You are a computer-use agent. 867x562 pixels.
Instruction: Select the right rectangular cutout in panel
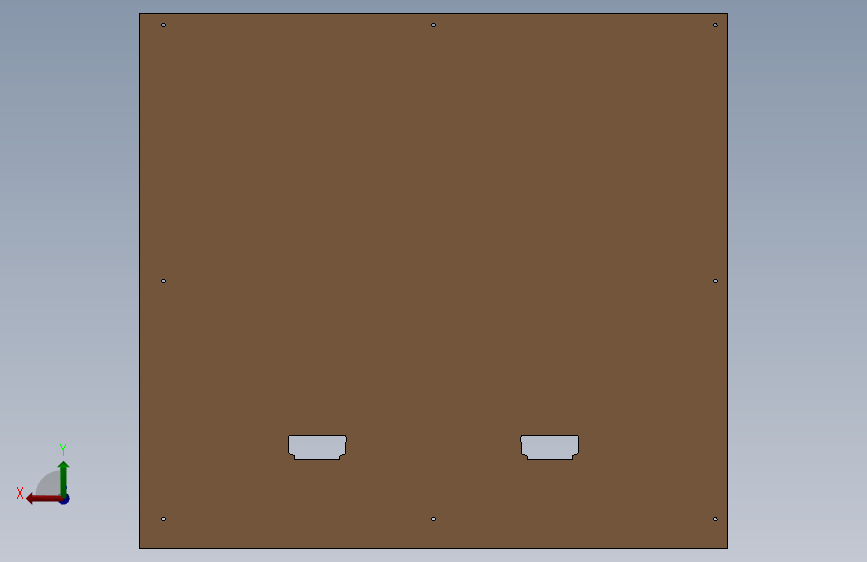coord(550,447)
